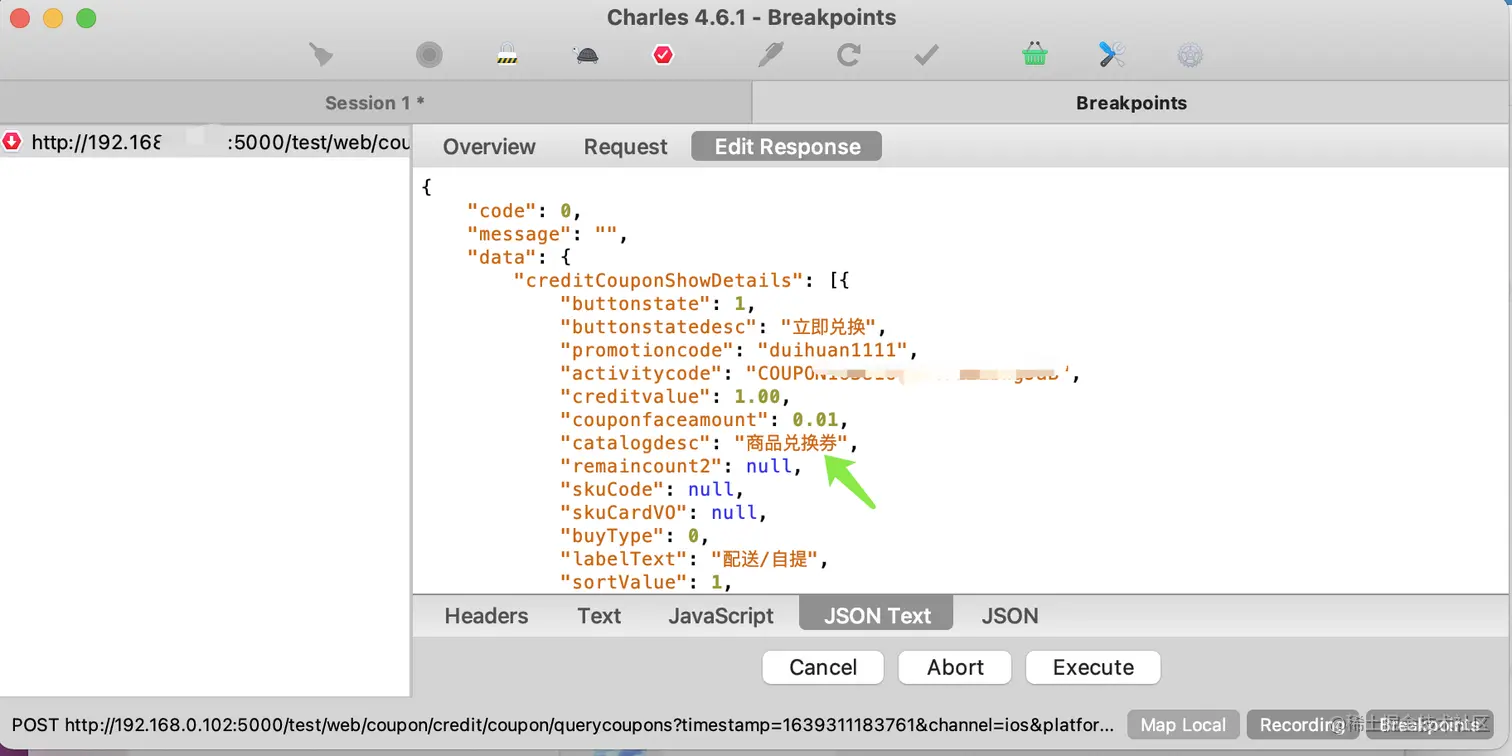Click Map Local in the status bar

click(x=1183, y=725)
